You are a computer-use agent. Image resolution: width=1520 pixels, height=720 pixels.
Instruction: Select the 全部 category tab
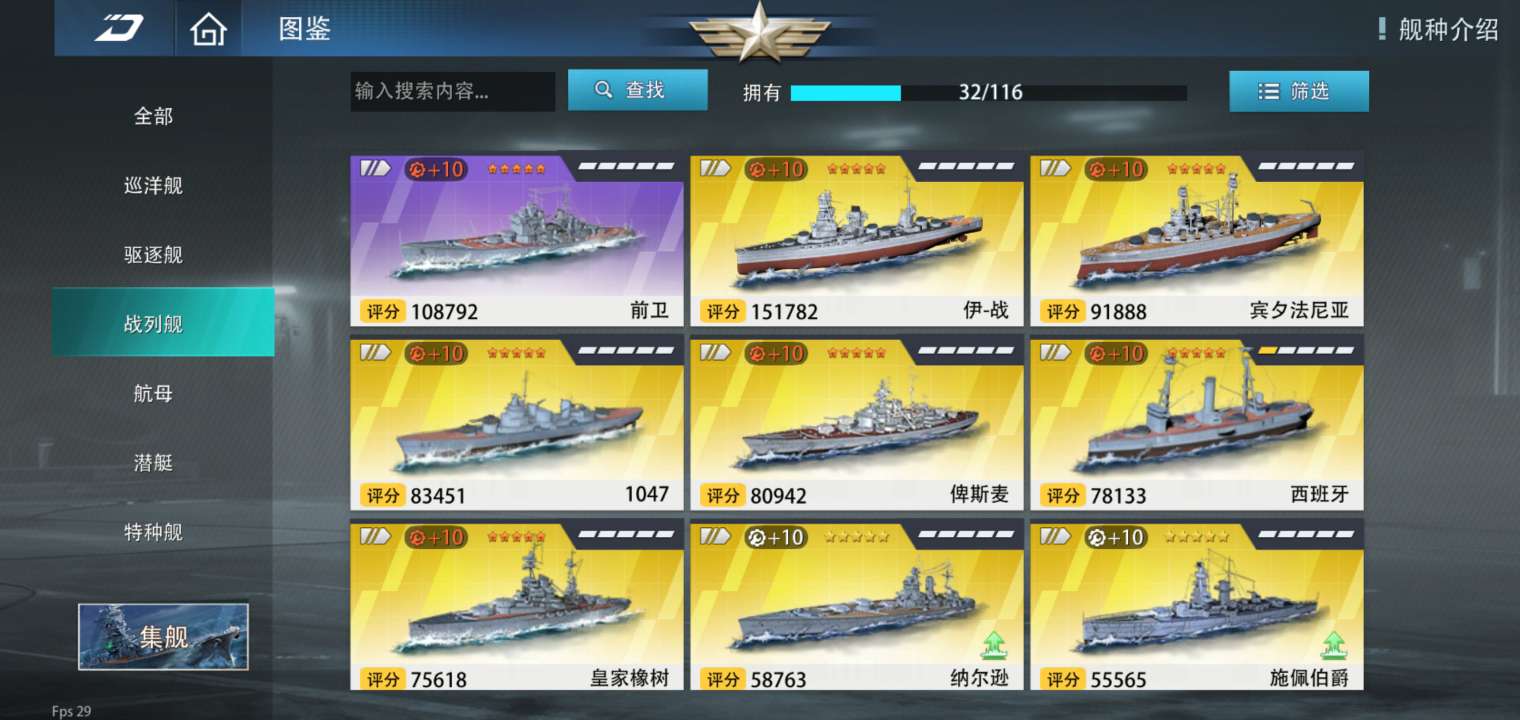[153, 116]
